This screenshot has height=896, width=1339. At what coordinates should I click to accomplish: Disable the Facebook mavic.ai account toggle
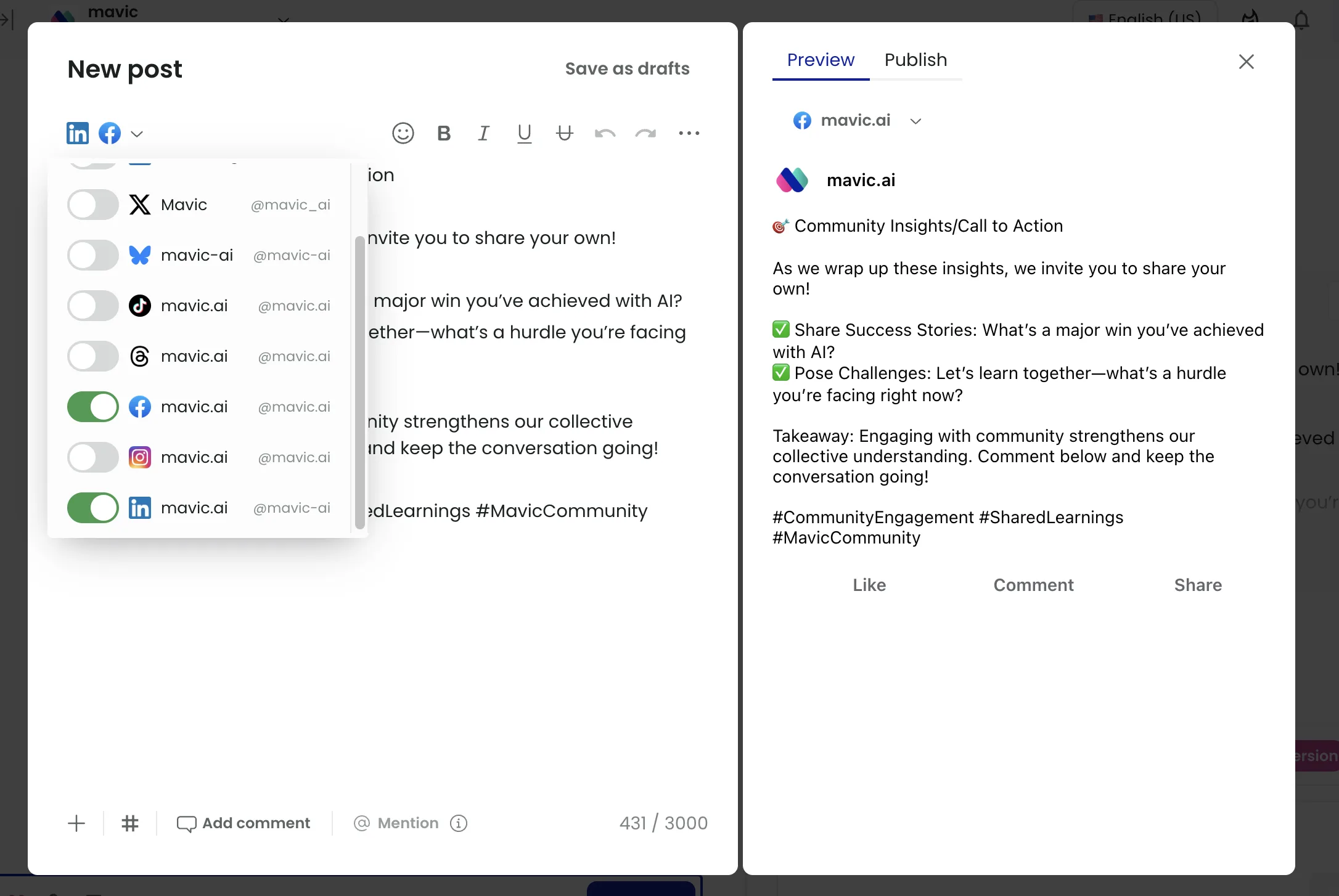[93, 407]
